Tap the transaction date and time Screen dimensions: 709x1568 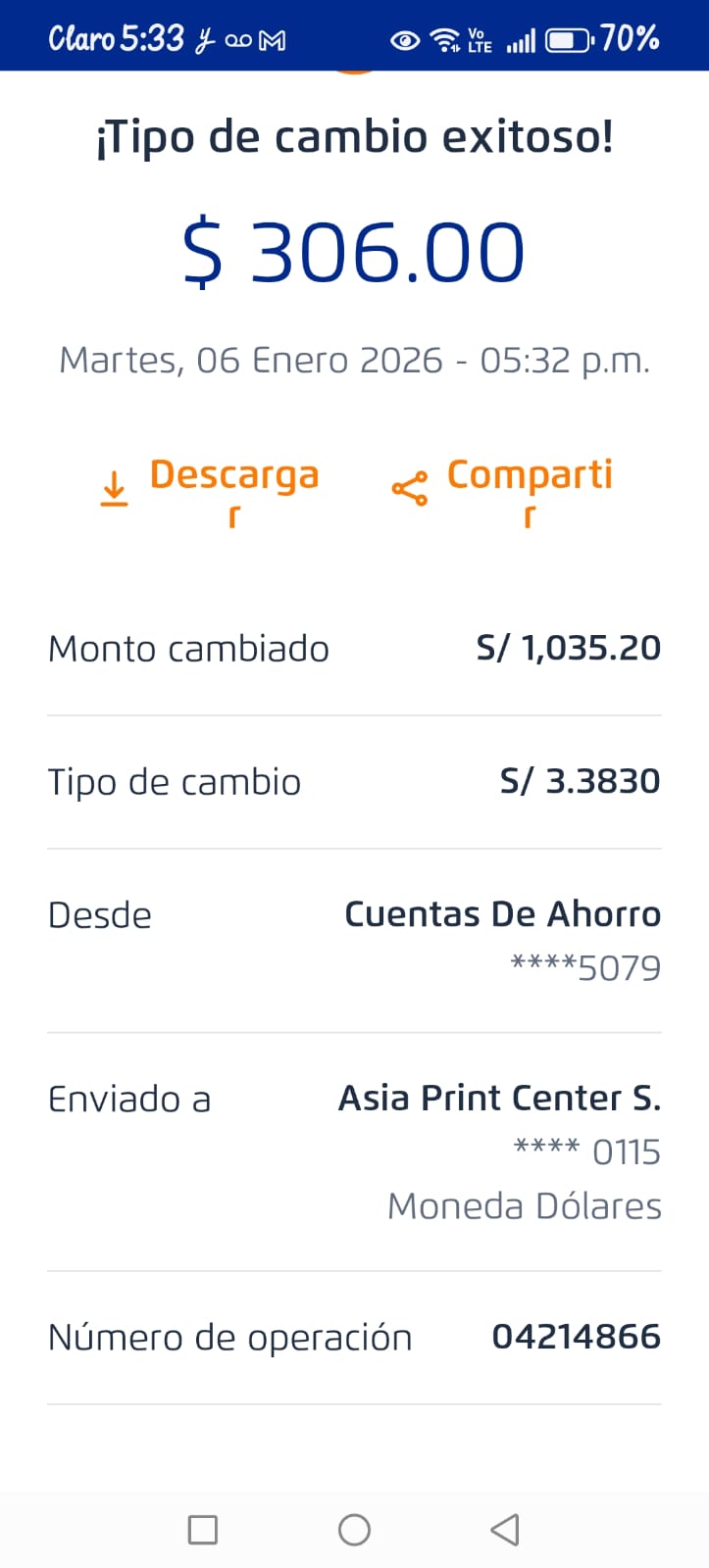coord(354,361)
